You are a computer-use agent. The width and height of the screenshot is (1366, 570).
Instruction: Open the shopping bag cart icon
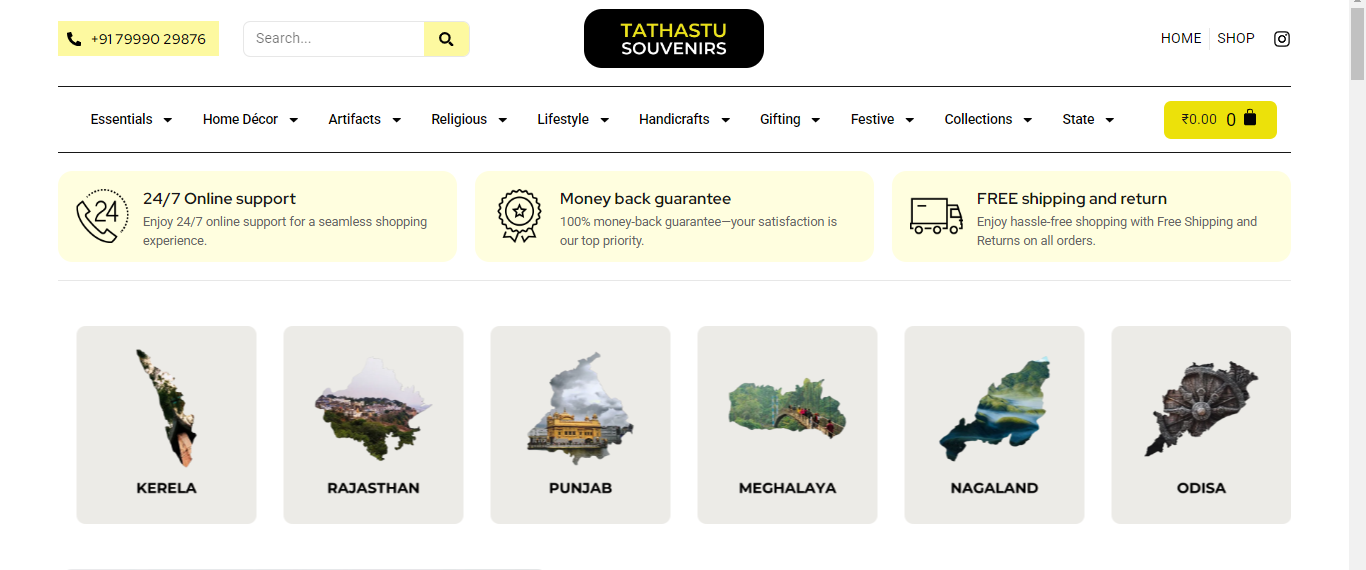tap(1249, 118)
